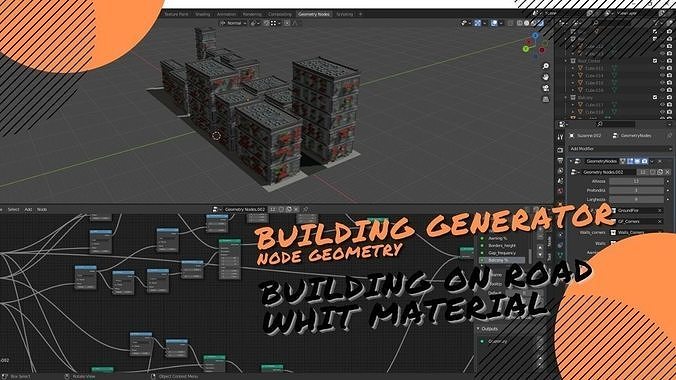Image resolution: width=676 pixels, height=380 pixels.
Task: Collapse the Outputs section
Action: (x=478, y=329)
